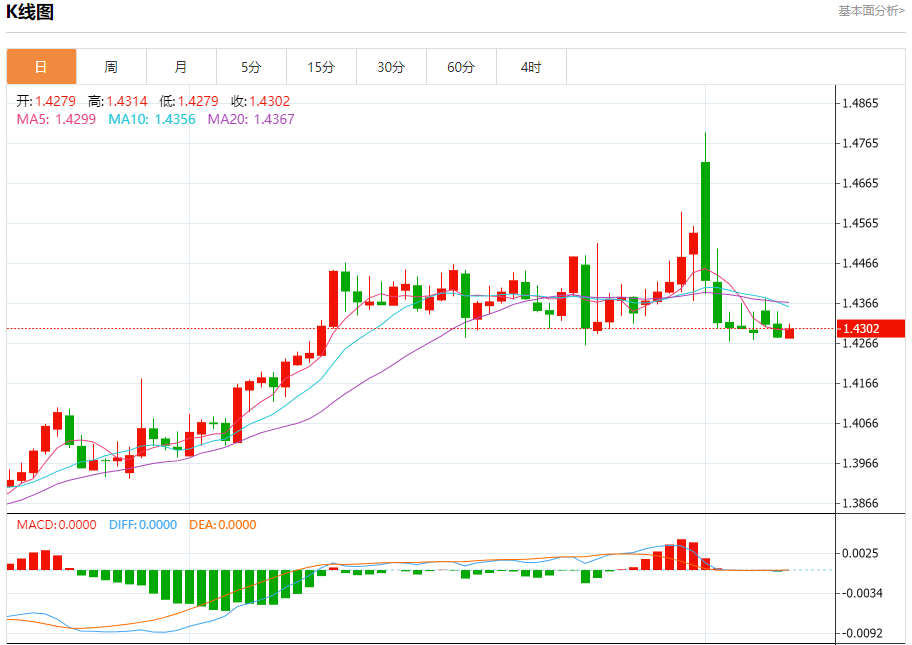Click the 开:1.4279 open price value
This screenshot has width=912, height=645.
point(46,101)
